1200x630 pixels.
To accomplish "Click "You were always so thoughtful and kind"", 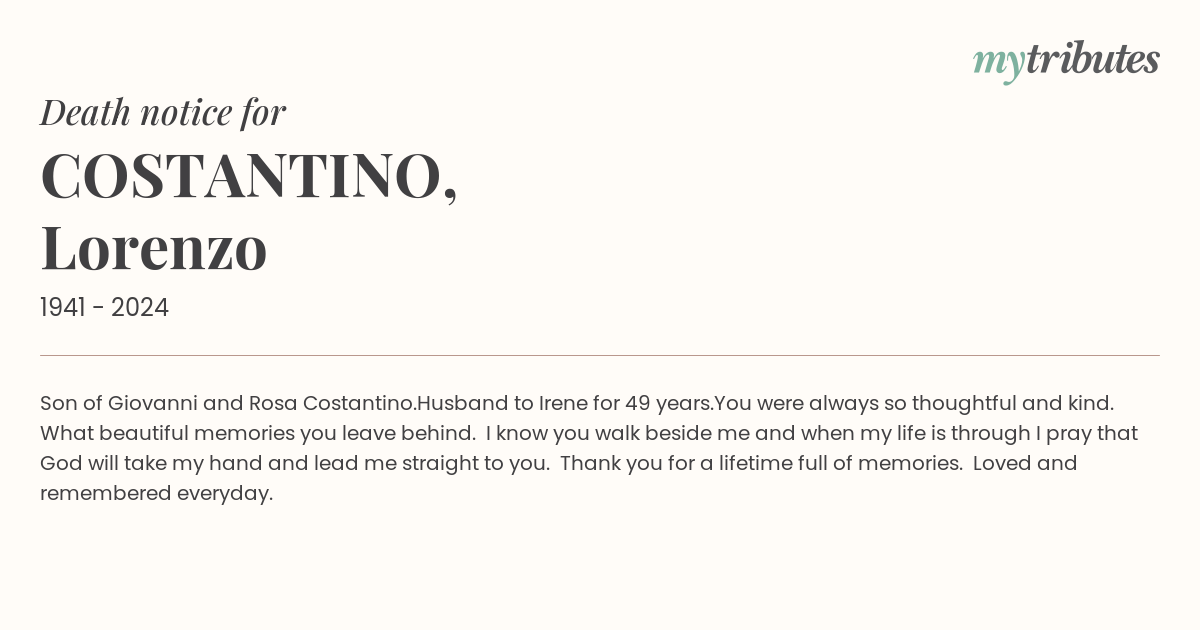I will click(x=914, y=404).
